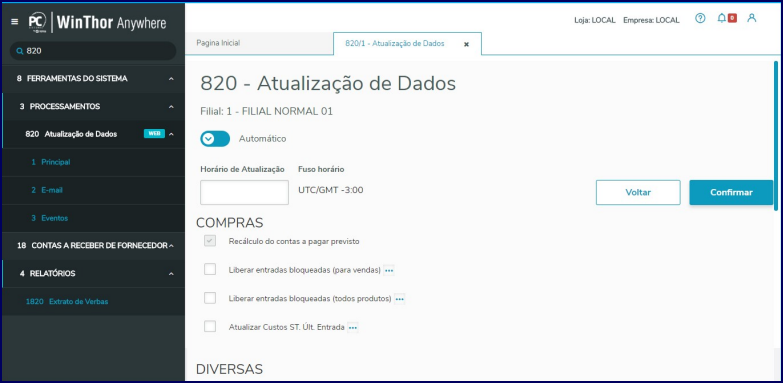Image resolution: width=783 pixels, height=383 pixels.
Task: Collapse 4 Relatórios section
Action: tap(171, 274)
